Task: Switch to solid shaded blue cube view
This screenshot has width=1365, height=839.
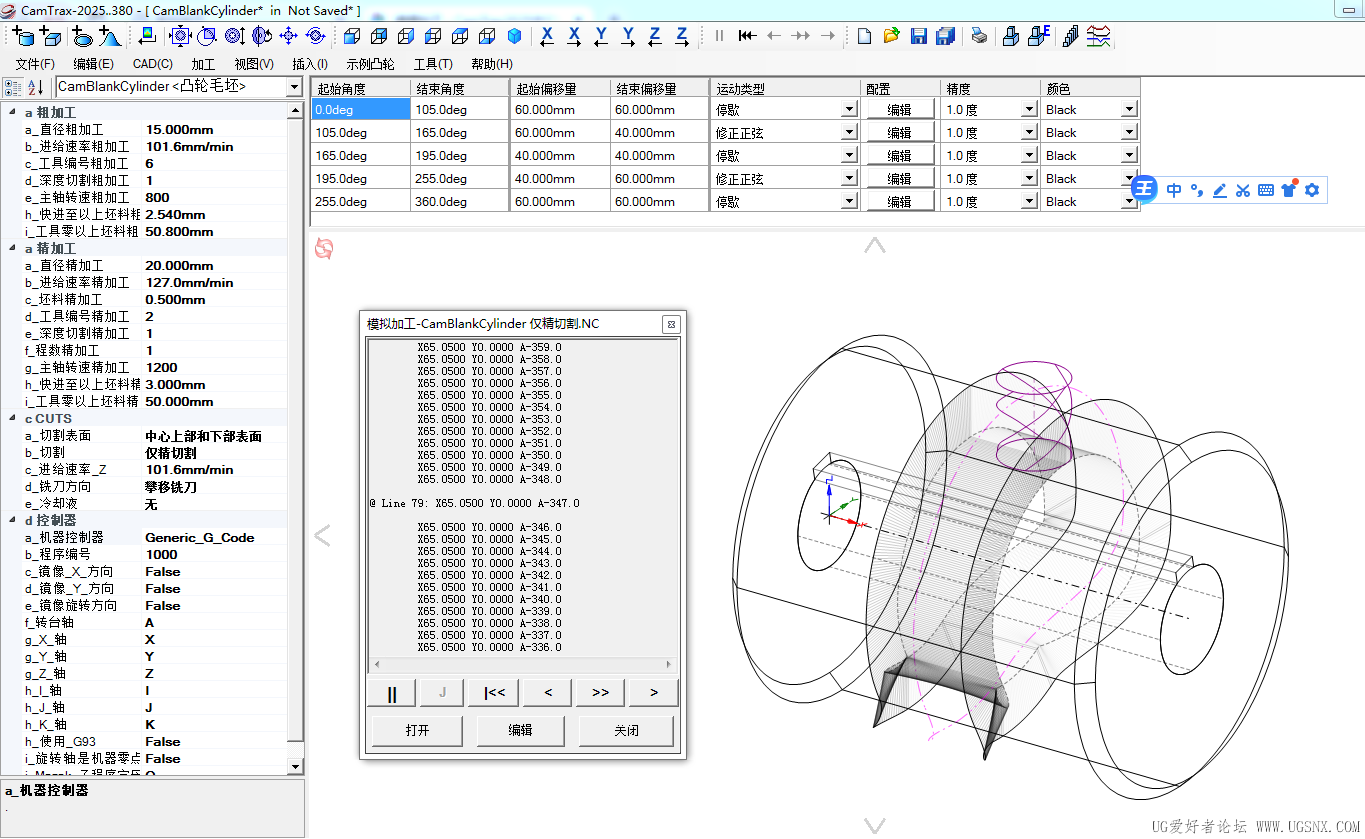Action: pyautogui.click(x=514, y=36)
